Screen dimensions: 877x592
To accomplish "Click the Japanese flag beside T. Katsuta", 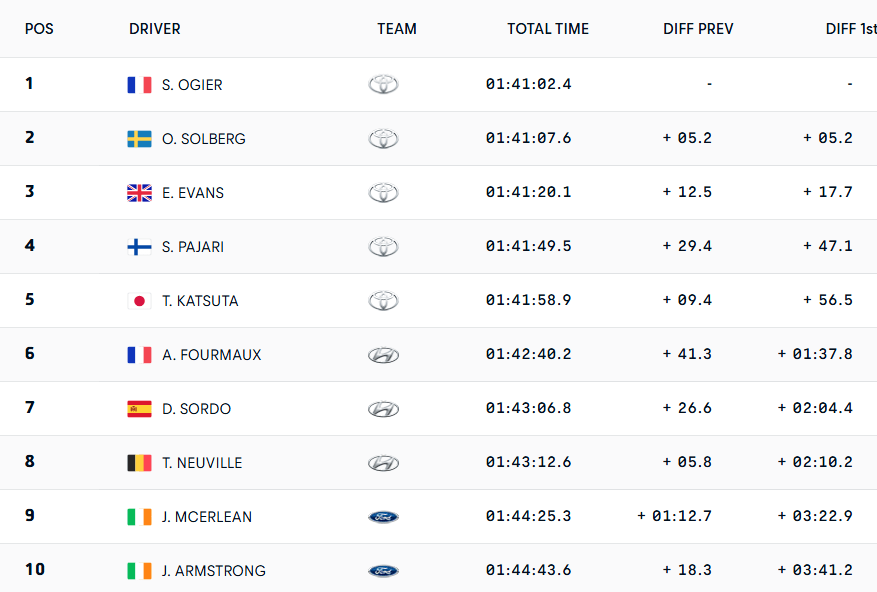I will [139, 301].
